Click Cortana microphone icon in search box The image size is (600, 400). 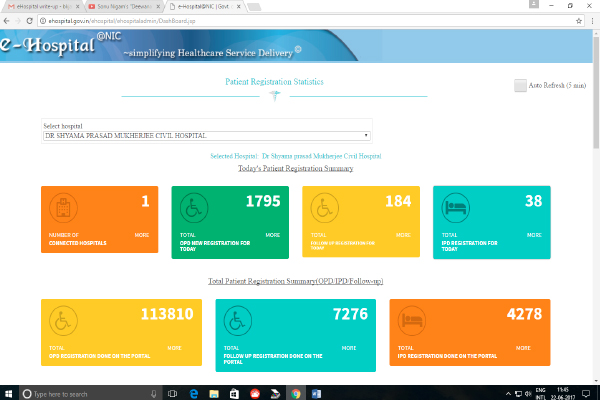(x=153, y=393)
